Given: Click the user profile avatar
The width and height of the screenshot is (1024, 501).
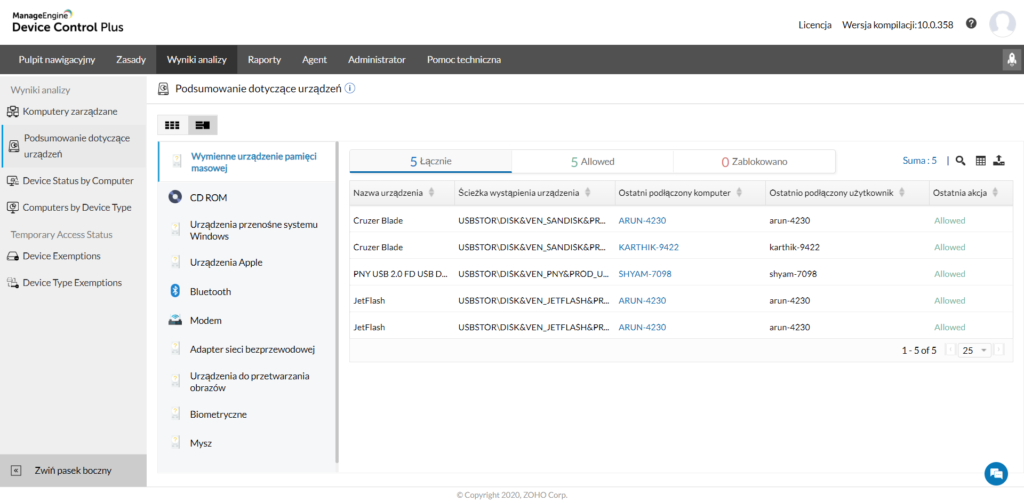Looking at the screenshot, I should click(1001, 24).
